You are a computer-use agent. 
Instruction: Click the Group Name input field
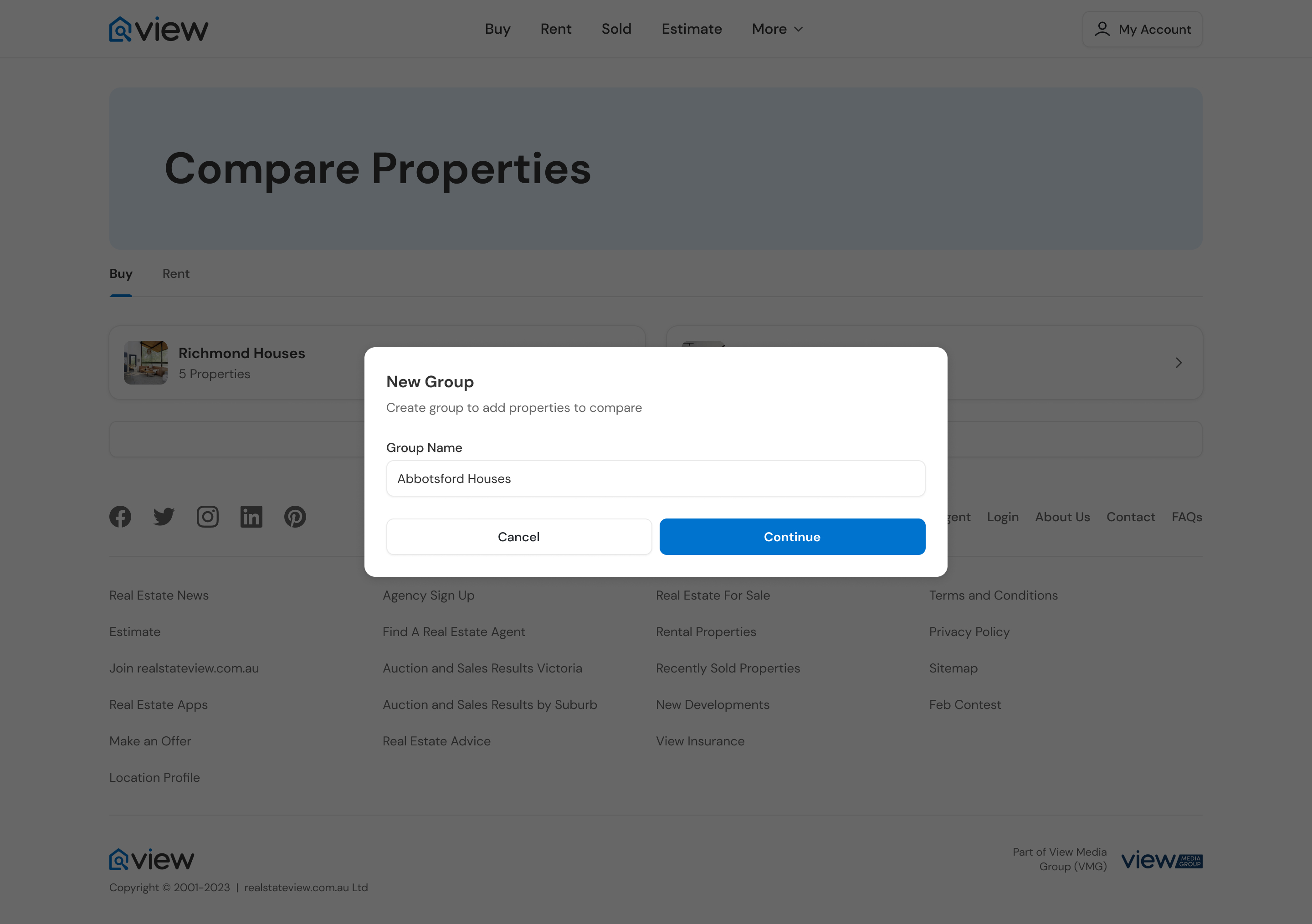pos(656,478)
